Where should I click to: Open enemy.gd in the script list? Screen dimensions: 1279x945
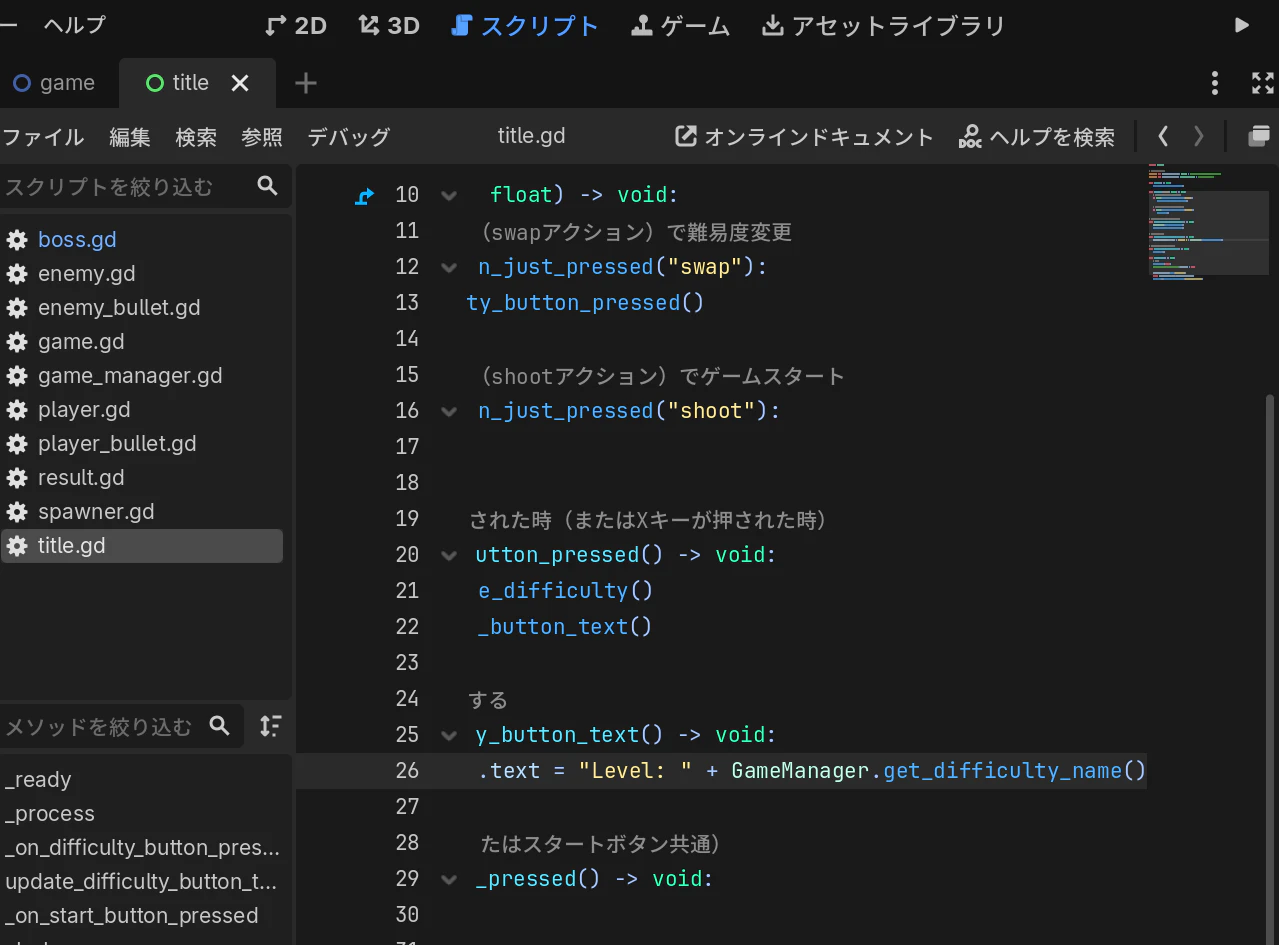coord(86,274)
